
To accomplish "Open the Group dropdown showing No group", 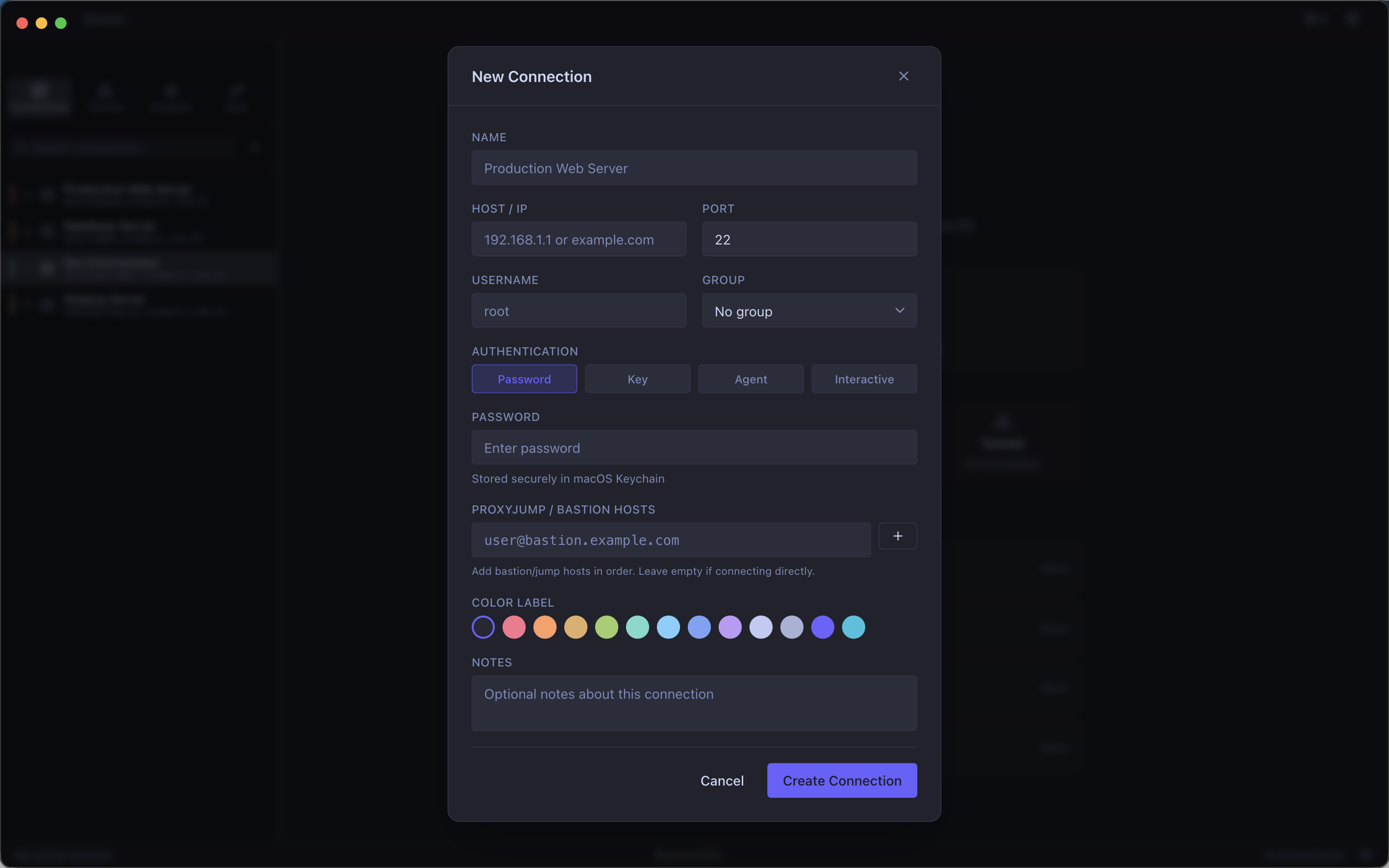I will pos(809,311).
